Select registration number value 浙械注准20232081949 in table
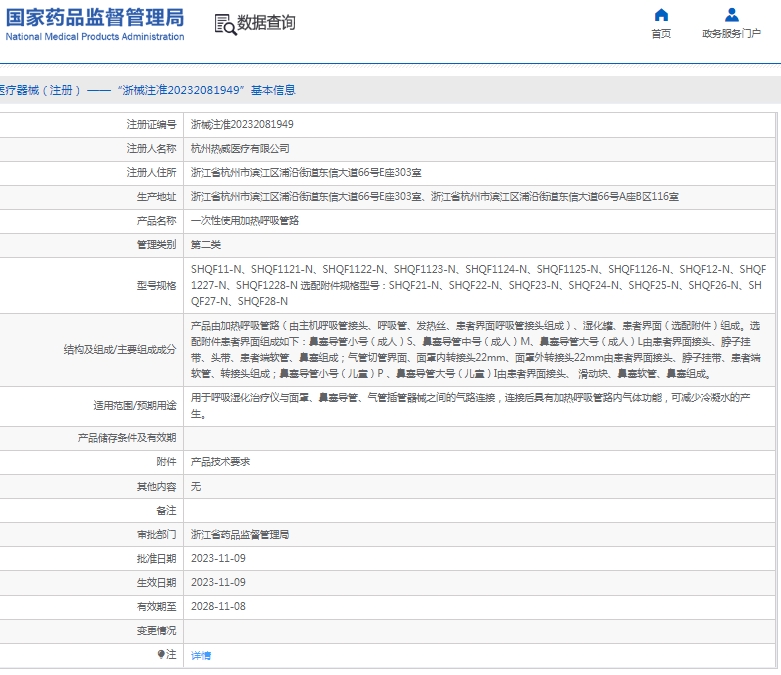The width and height of the screenshot is (781, 675). point(242,125)
